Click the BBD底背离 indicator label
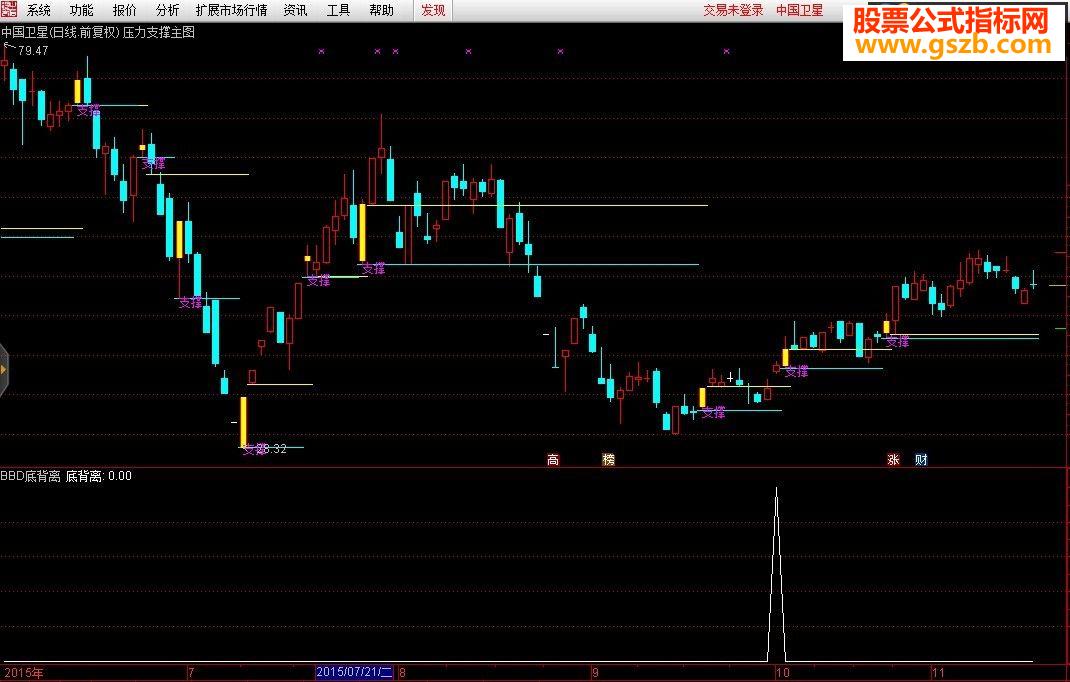 31,476
